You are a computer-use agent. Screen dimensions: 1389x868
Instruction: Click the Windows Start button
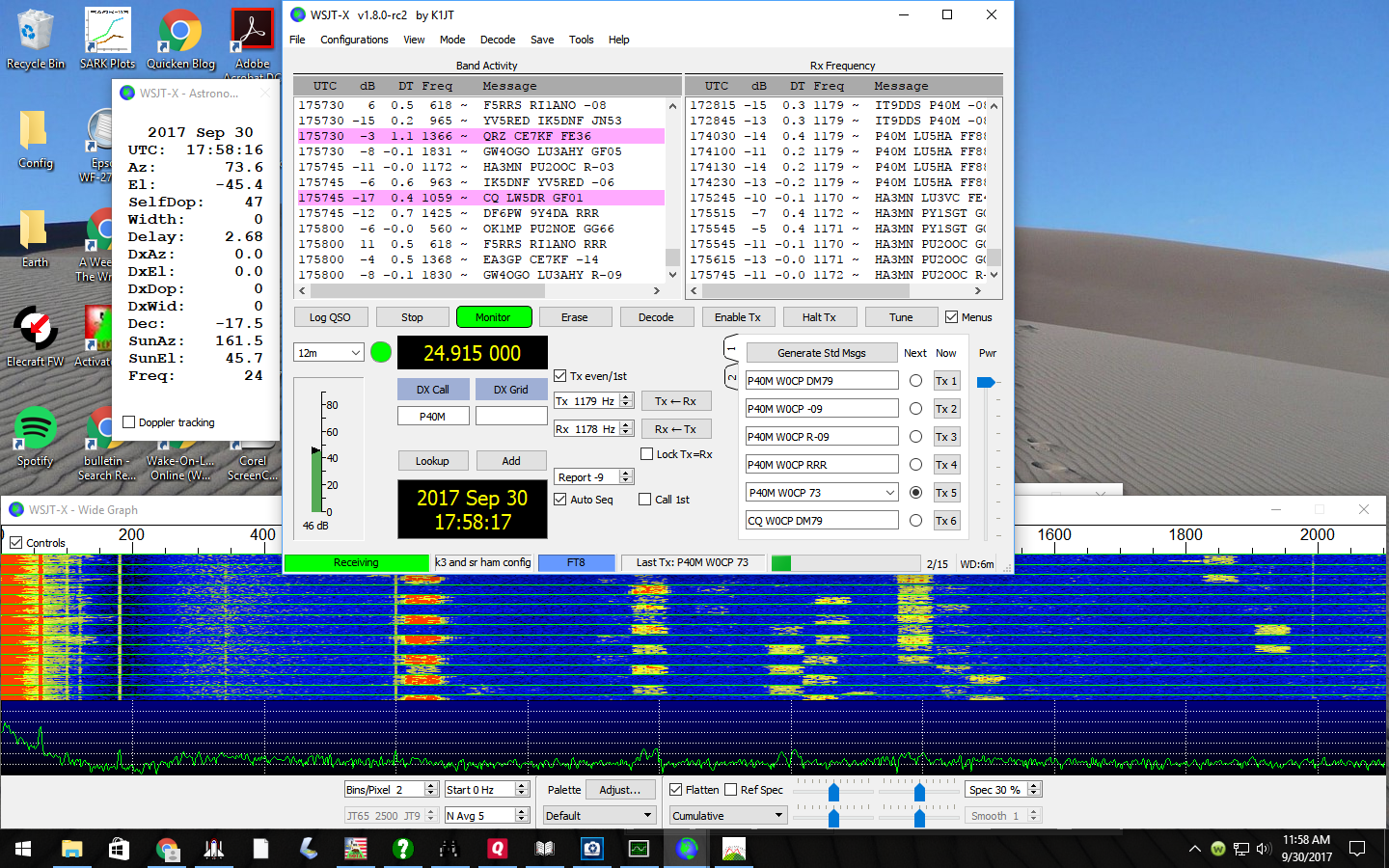click(20, 849)
